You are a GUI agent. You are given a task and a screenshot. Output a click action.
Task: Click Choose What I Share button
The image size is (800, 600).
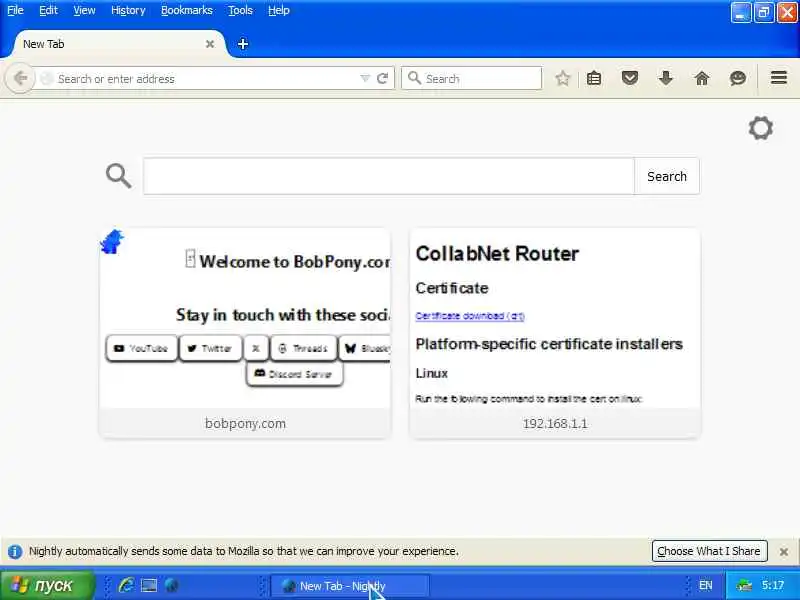pyautogui.click(x=709, y=551)
